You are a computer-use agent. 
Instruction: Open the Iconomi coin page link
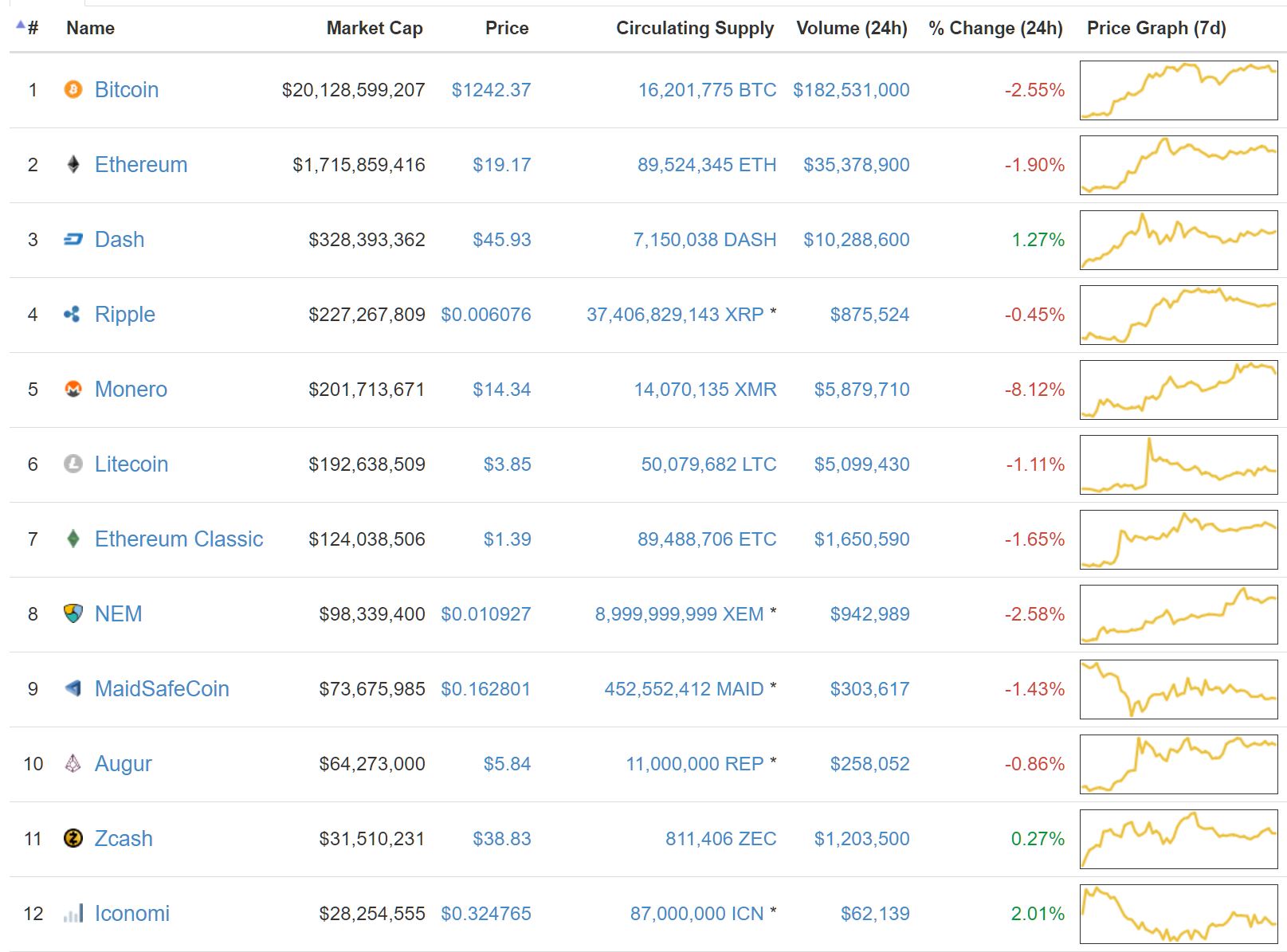click(132, 913)
